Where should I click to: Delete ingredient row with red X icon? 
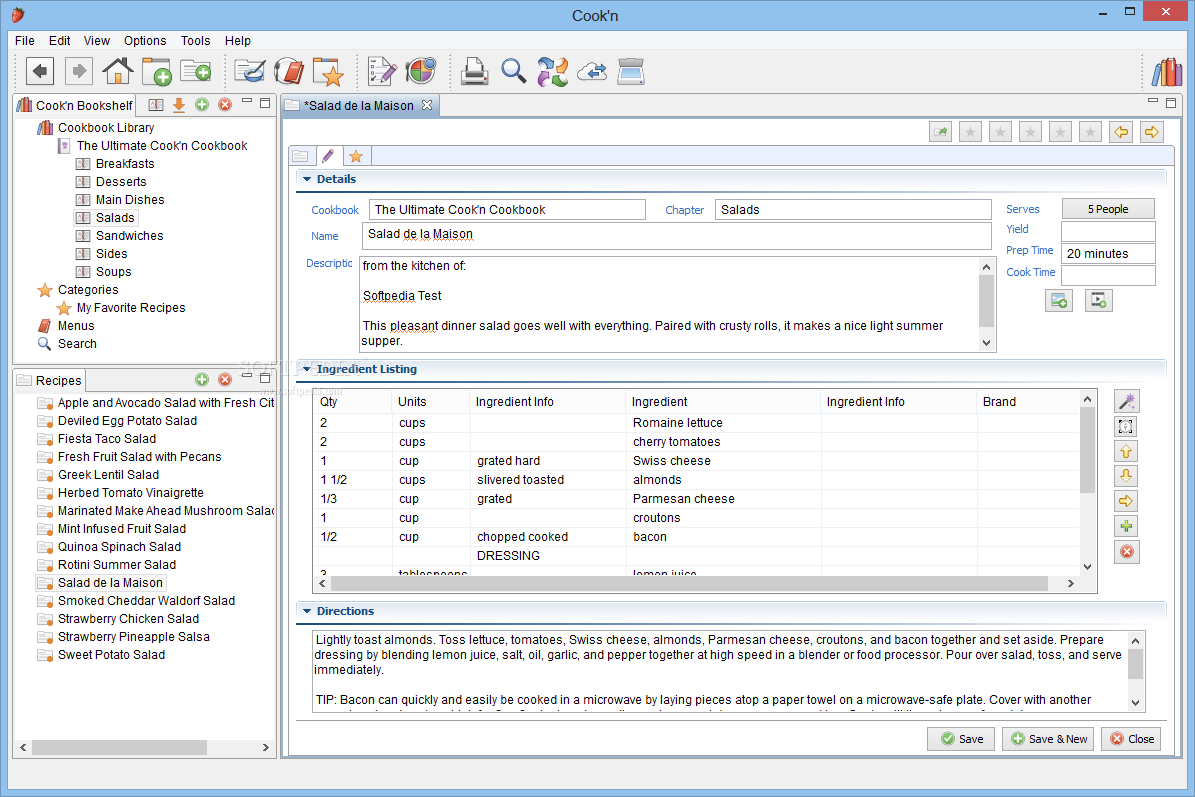click(1126, 551)
